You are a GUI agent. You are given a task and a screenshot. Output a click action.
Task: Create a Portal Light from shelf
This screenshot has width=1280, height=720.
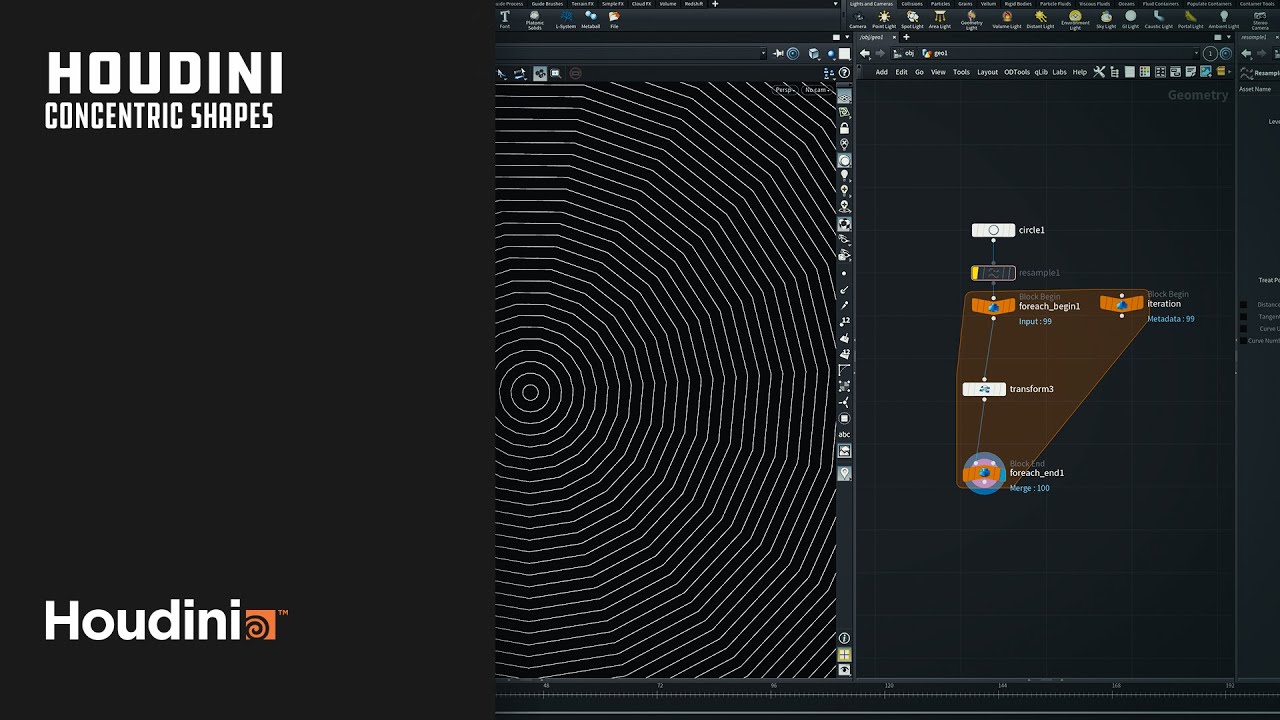click(1191, 19)
